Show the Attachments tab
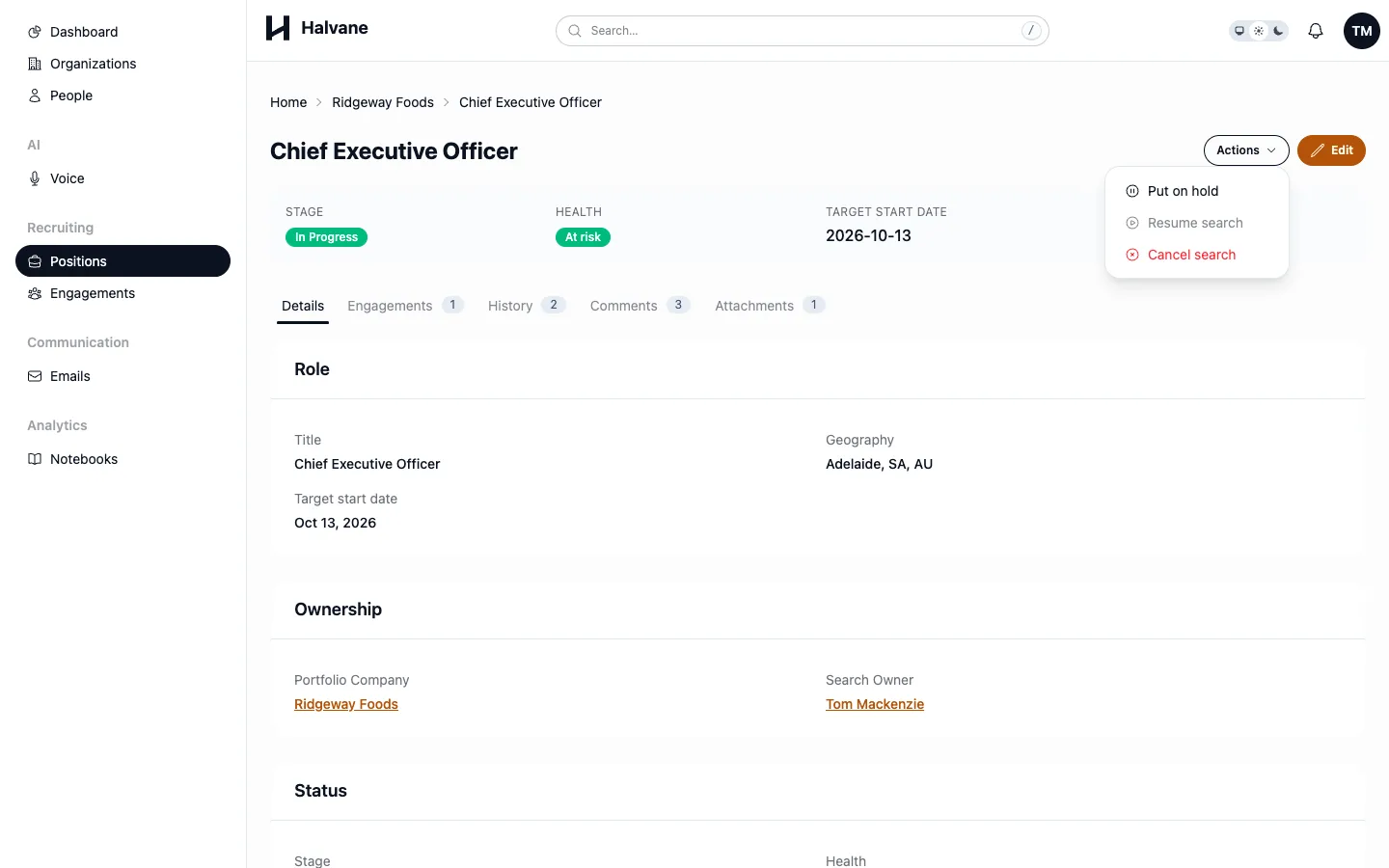The image size is (1389, 868). 769,306
